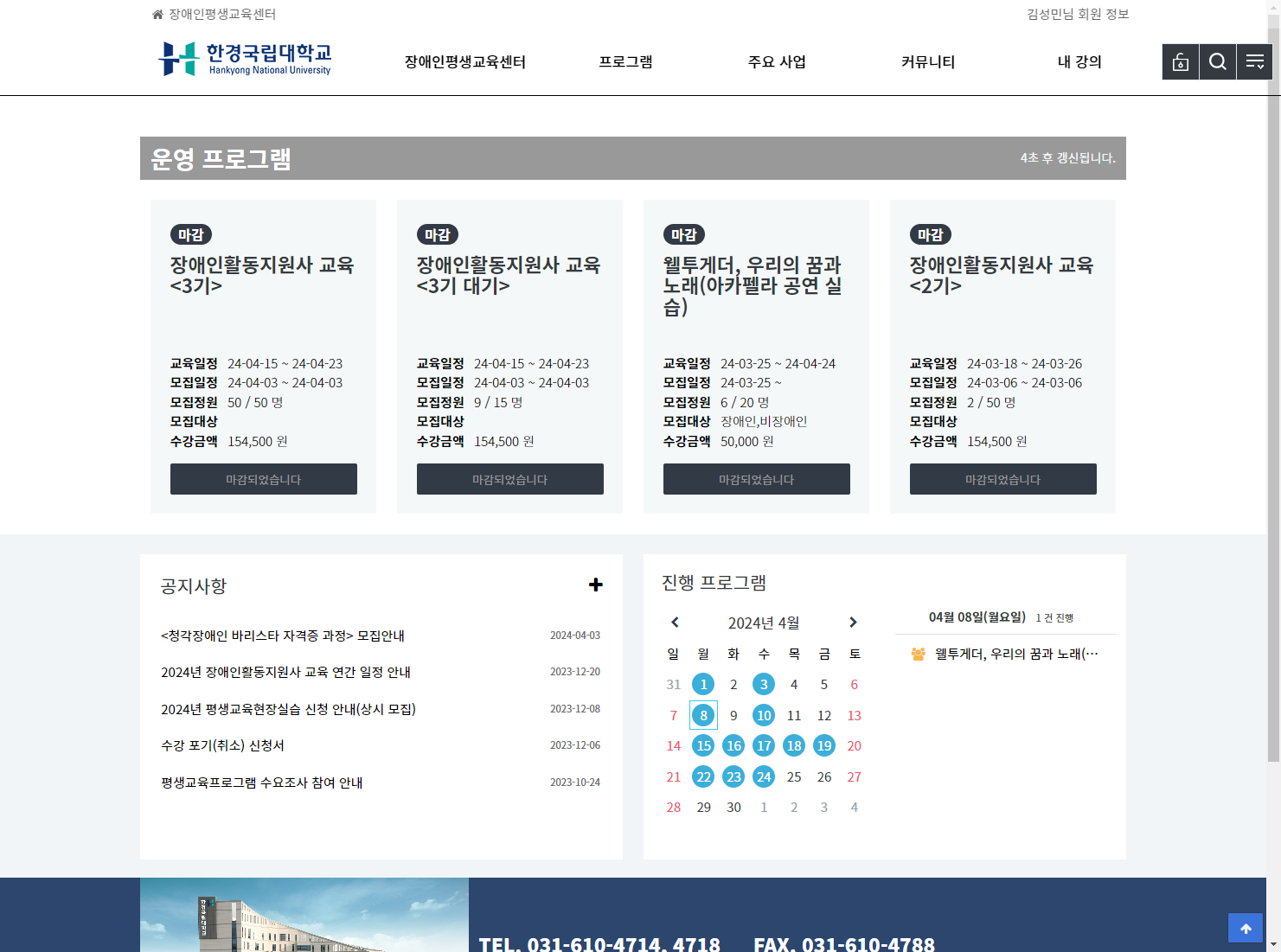Click 김성민님 회원 정보 link
This screenshot has height=952, width=1281.
point(1078,14)
